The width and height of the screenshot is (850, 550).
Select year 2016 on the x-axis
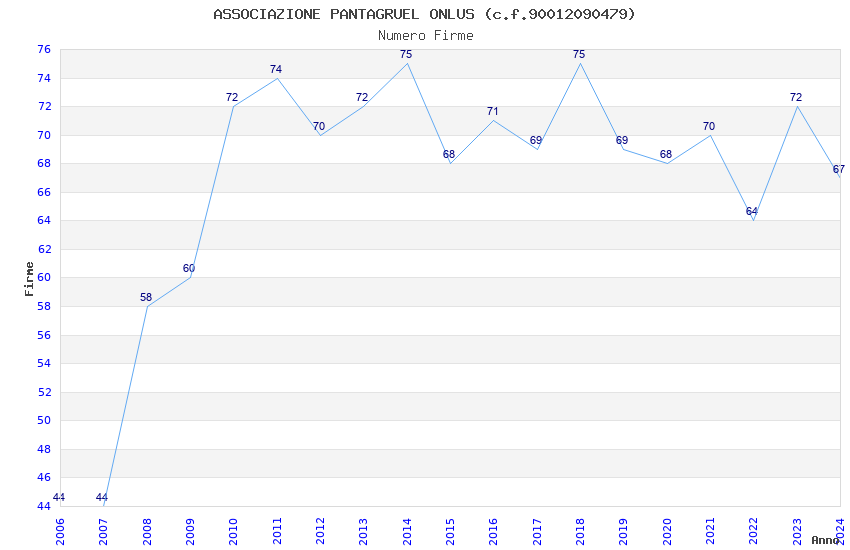pos(493,531)
